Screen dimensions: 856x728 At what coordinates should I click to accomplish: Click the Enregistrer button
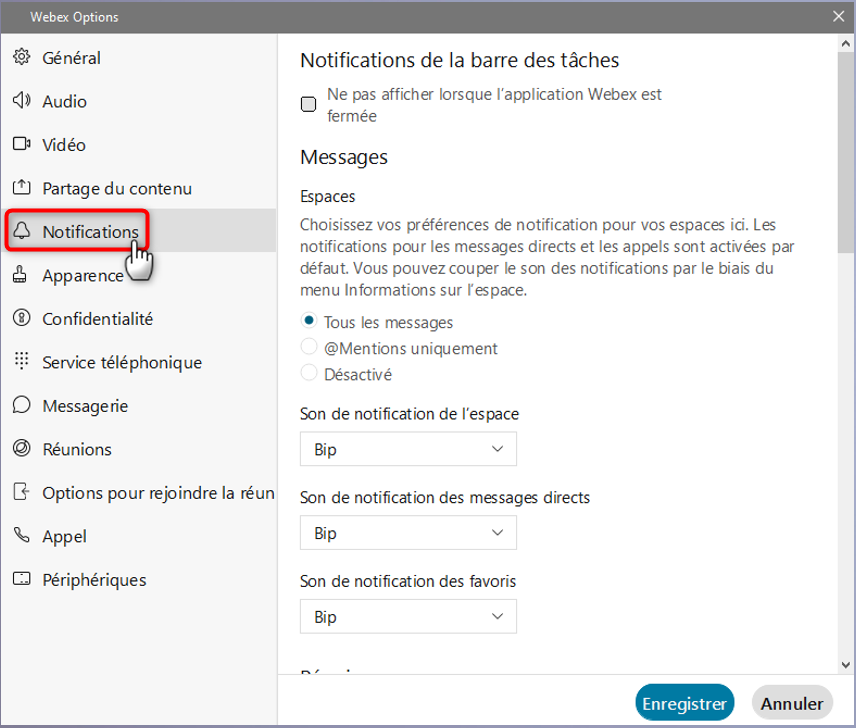coord(684,702)
